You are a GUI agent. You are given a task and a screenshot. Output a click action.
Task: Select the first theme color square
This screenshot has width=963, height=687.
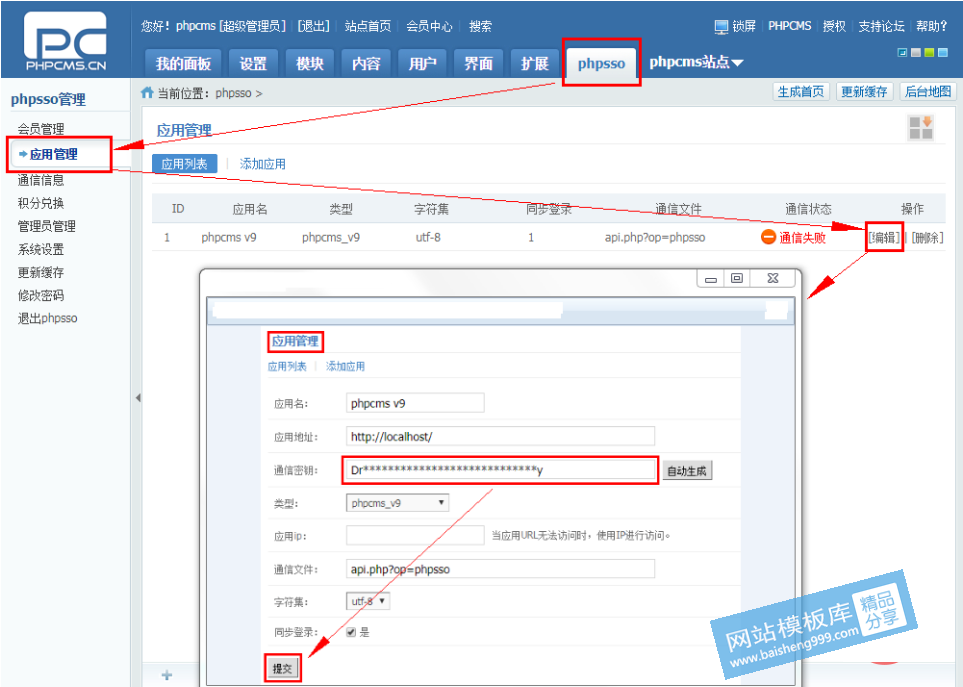coord(902,53)
